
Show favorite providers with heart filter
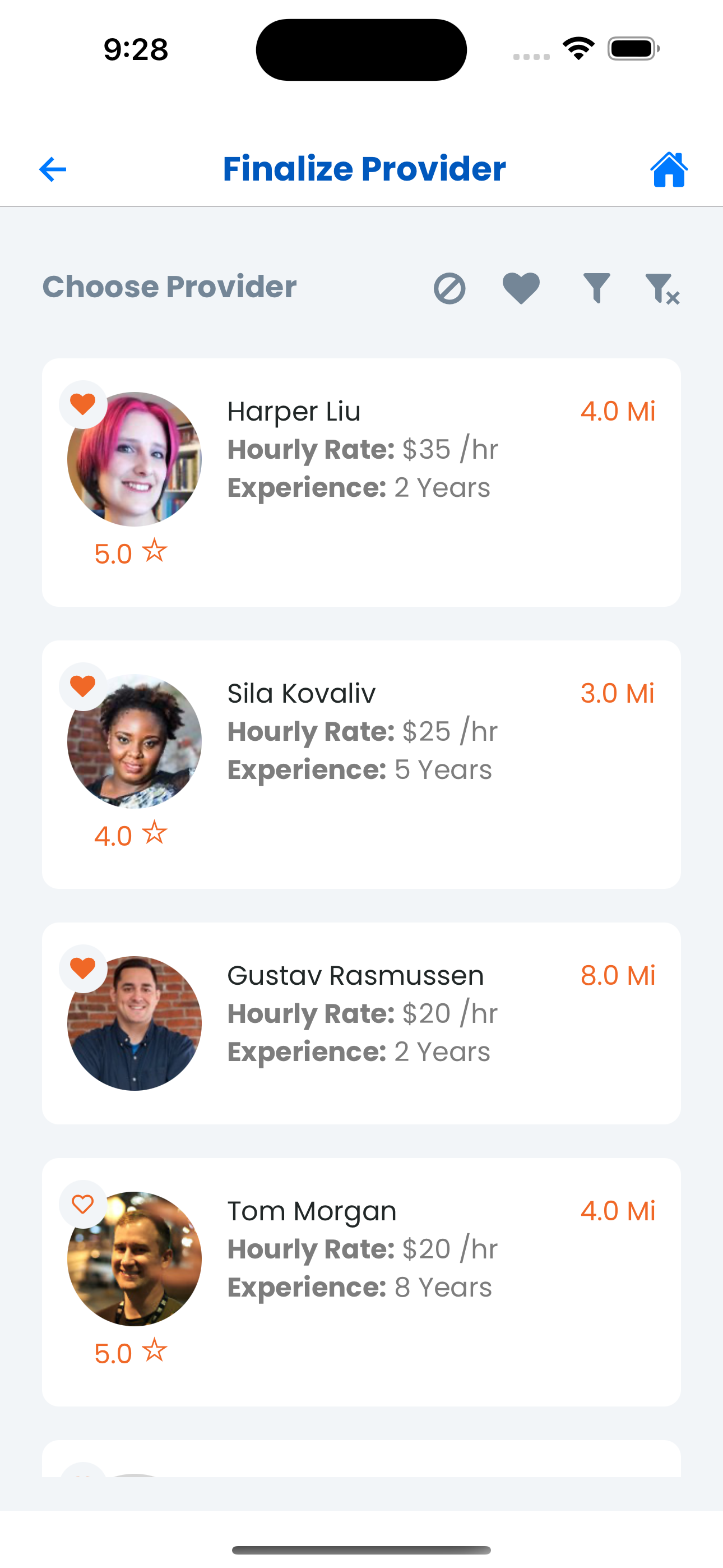pos(521,288)
